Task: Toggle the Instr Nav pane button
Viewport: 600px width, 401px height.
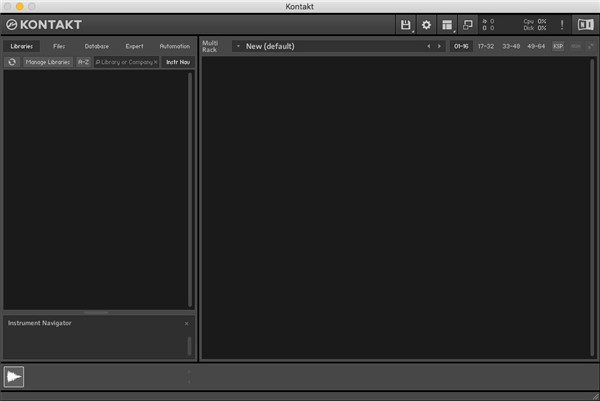Action: (178, 62)
